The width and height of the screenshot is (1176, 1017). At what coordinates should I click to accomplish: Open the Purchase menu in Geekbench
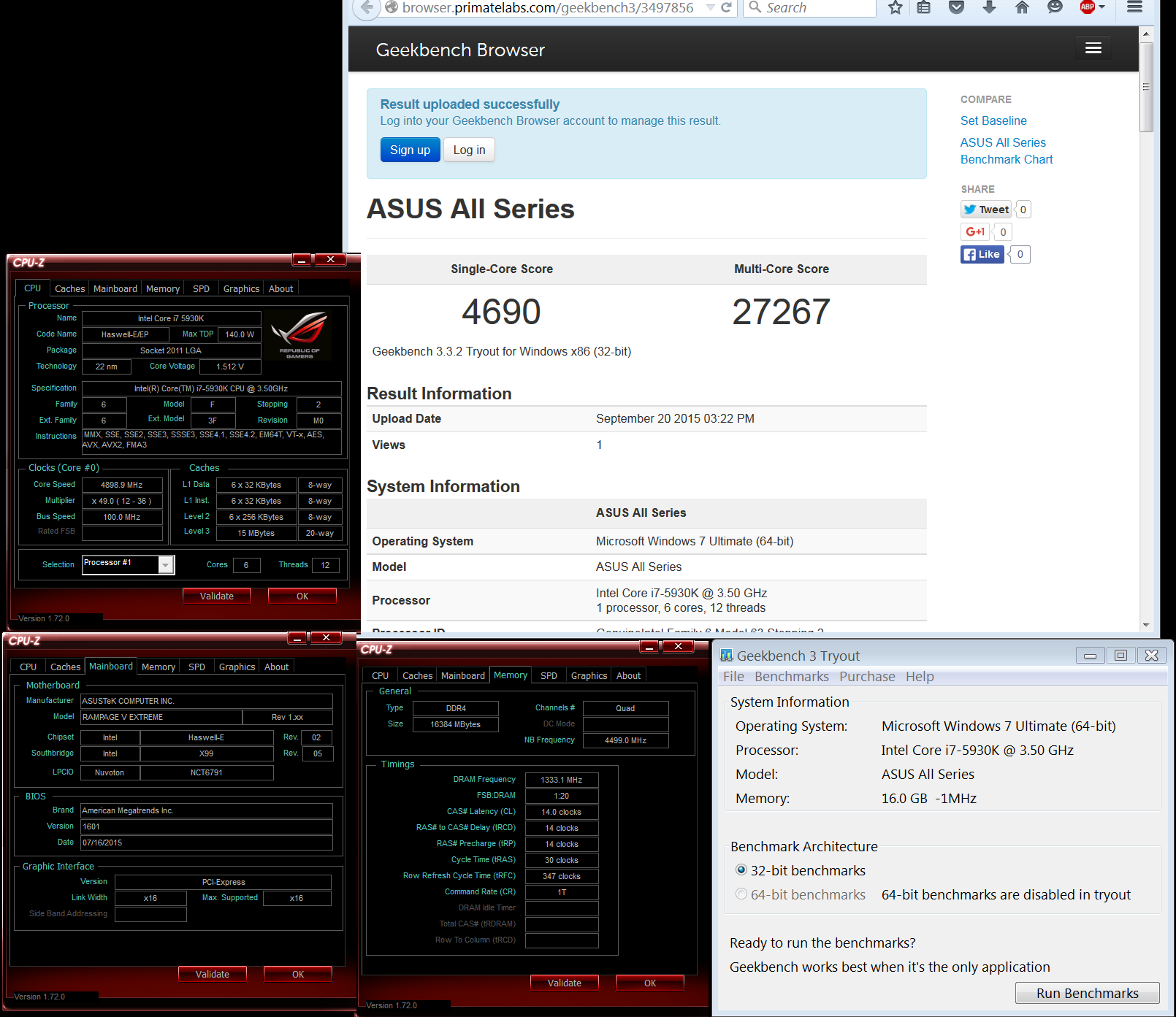pyautogui.click(x=867, y=677)
